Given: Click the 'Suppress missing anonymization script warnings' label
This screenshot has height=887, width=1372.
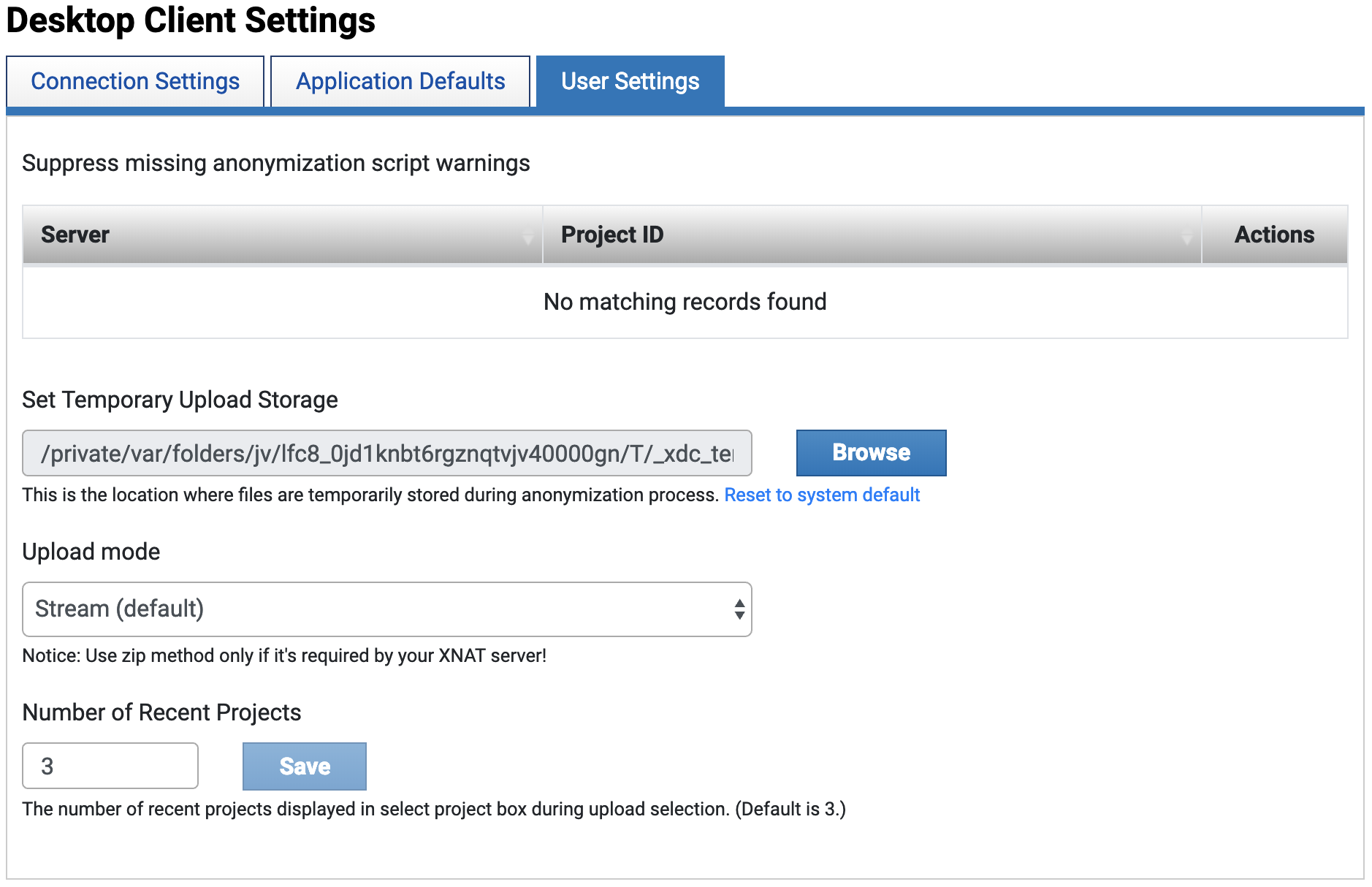Looking at the screenshot, I should (x=275, y=163).
